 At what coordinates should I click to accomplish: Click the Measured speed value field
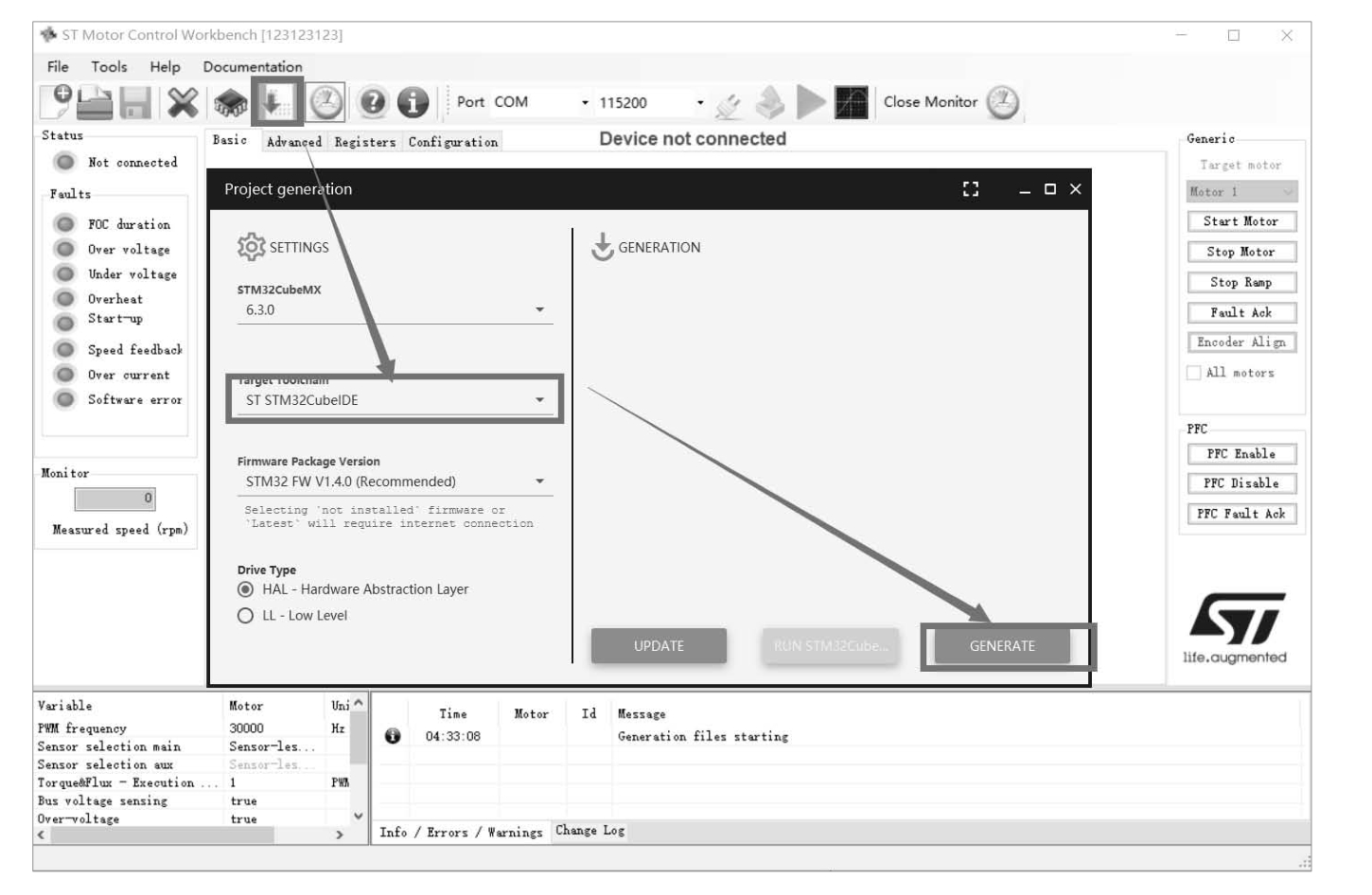[x=114, y=499]
